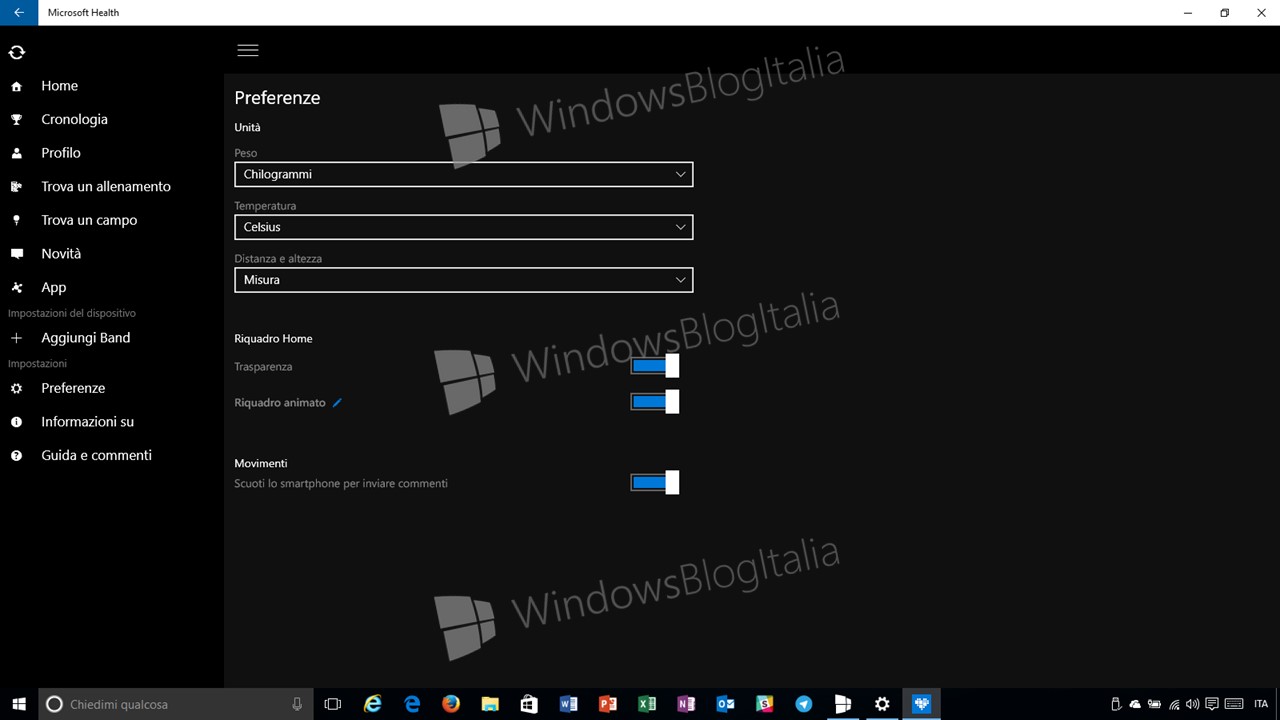Click the ITA language indicator

(1261, 704)
